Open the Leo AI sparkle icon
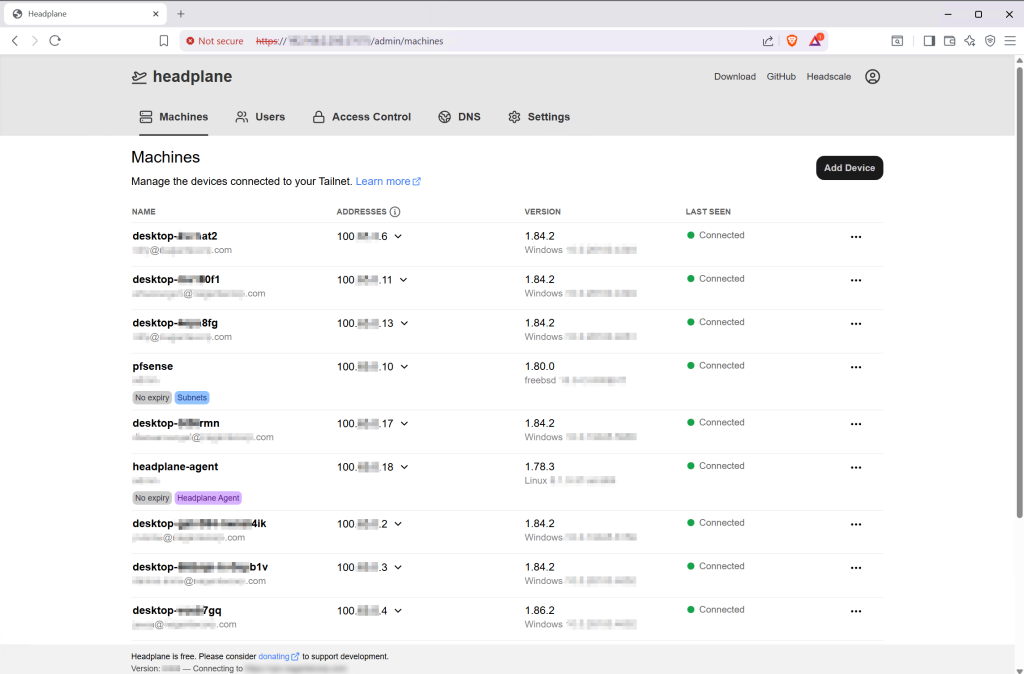 969,40
